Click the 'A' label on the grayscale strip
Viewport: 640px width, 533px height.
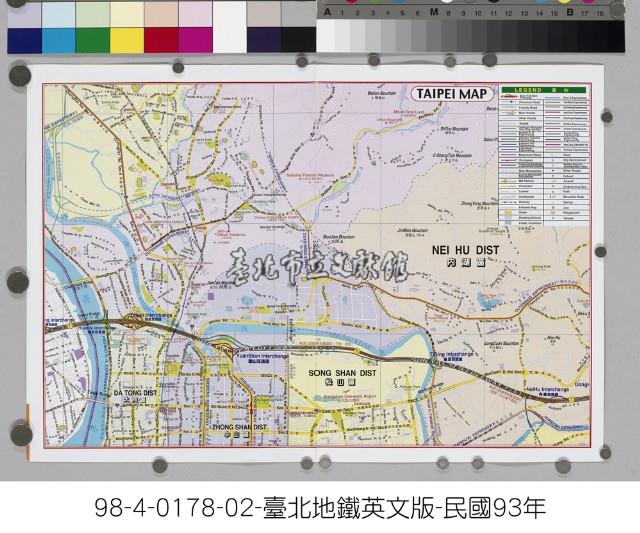coord(327,12)
